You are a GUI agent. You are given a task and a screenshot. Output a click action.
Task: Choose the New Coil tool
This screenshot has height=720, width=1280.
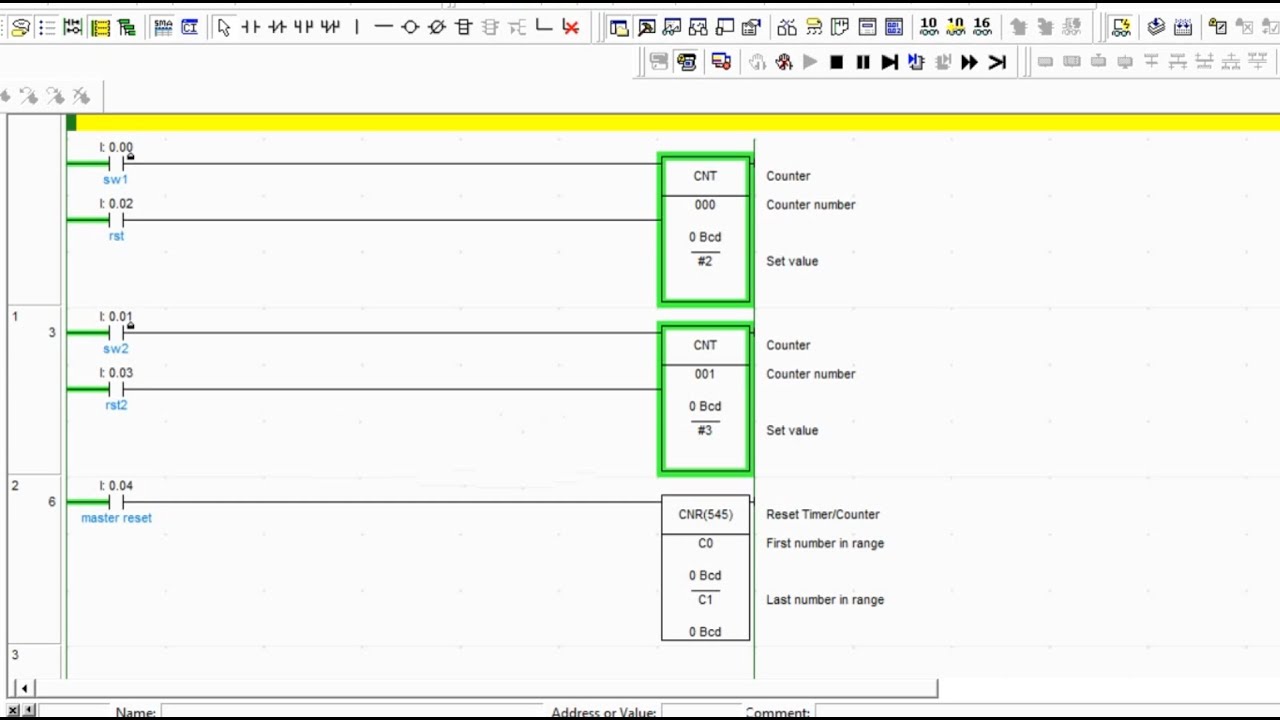click(410, 27)
